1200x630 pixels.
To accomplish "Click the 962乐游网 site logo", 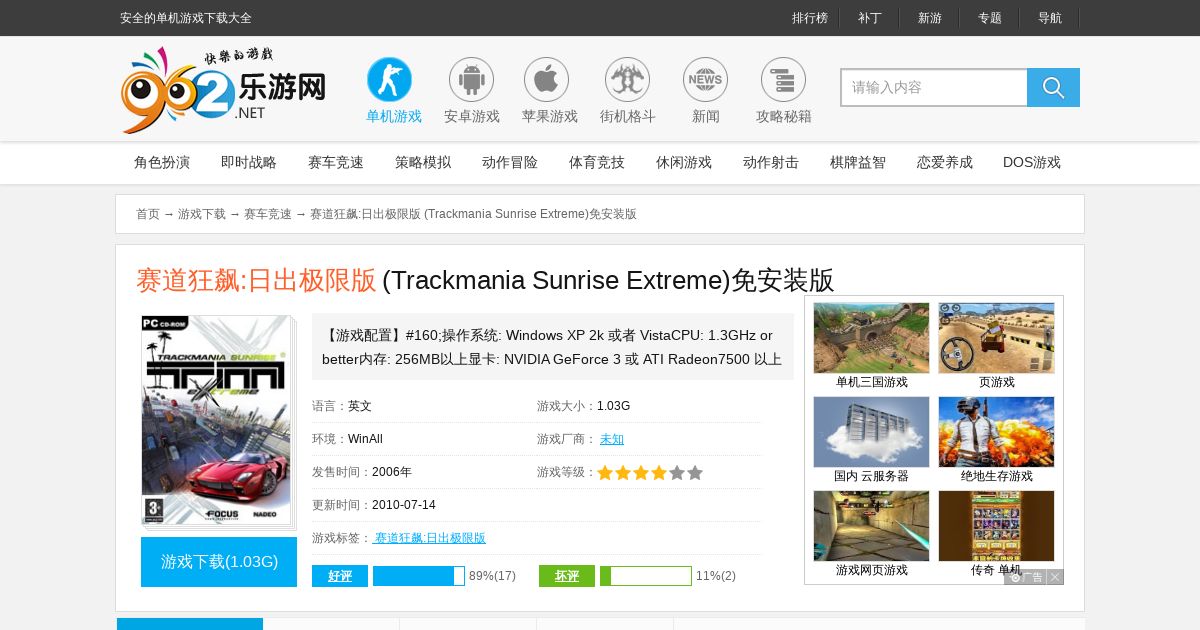I will coord(224,90).
